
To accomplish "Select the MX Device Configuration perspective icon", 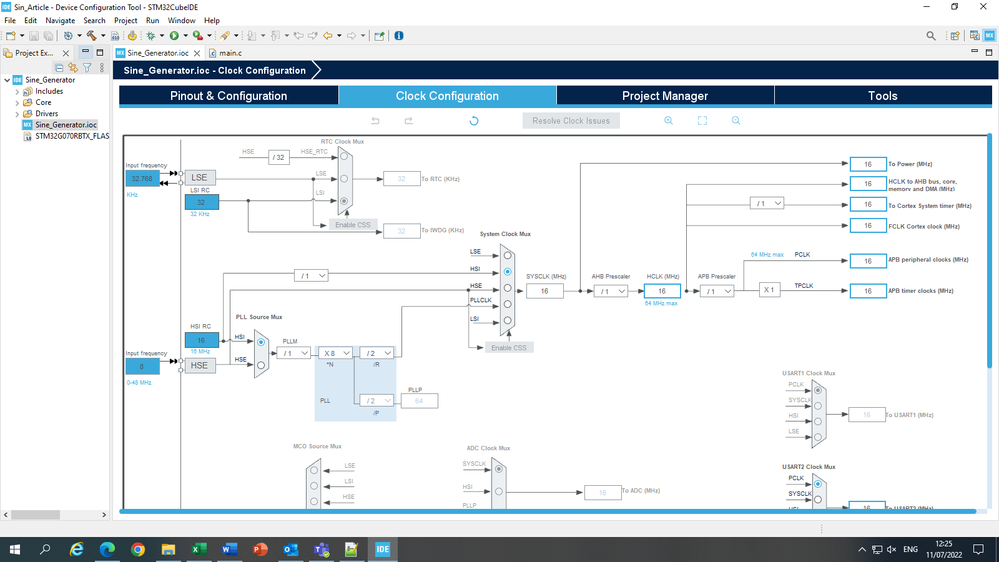I will pos(989,36).
